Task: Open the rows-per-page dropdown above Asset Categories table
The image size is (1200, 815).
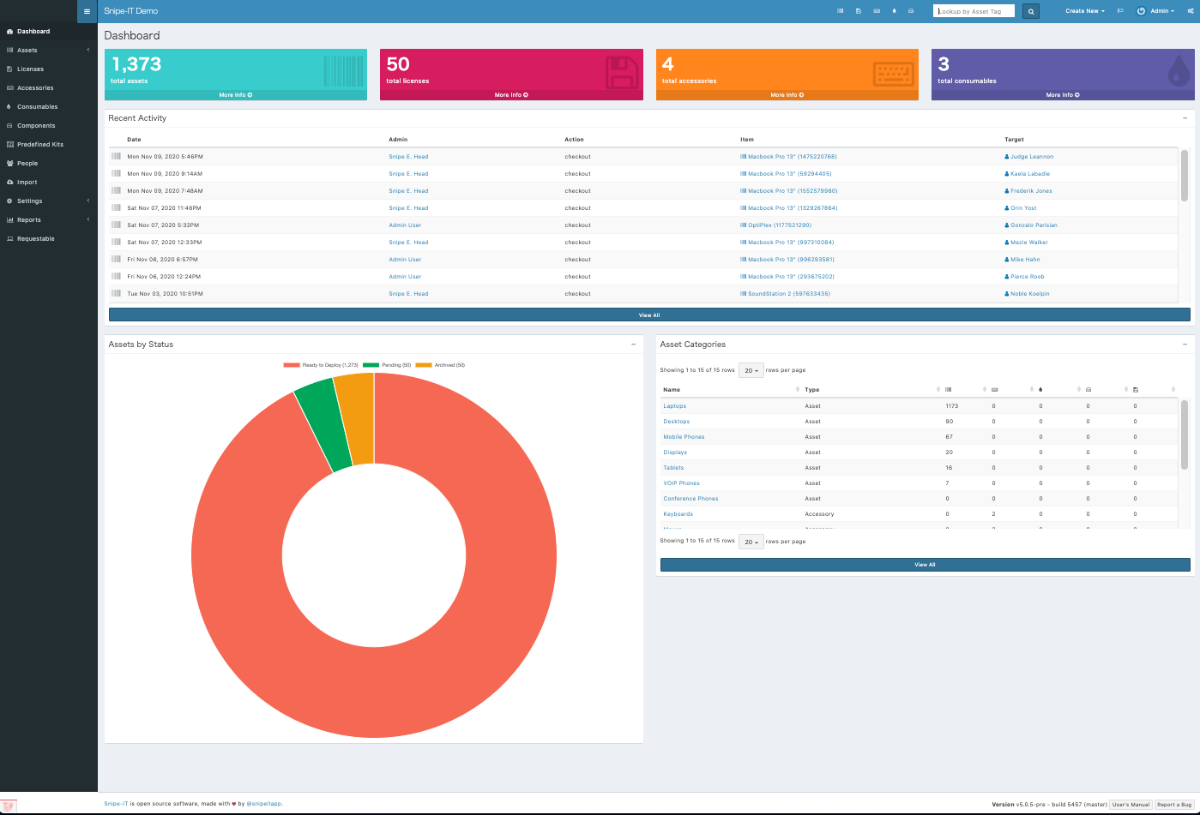Action: click(751, 370)
